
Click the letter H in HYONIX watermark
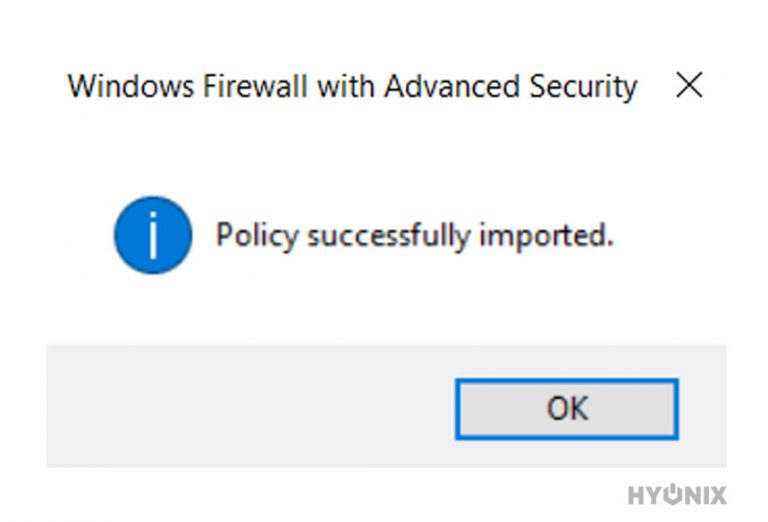[x=636, y=494]
